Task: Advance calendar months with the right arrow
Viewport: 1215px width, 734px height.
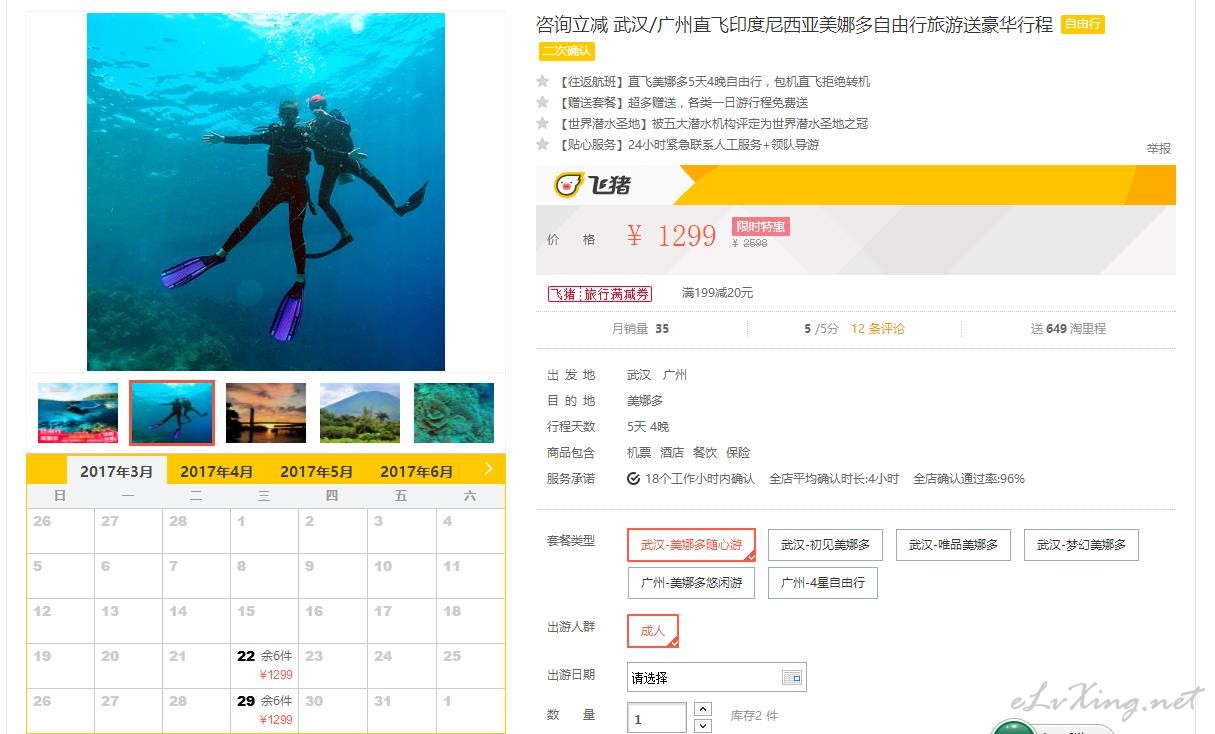Action: 488,468
